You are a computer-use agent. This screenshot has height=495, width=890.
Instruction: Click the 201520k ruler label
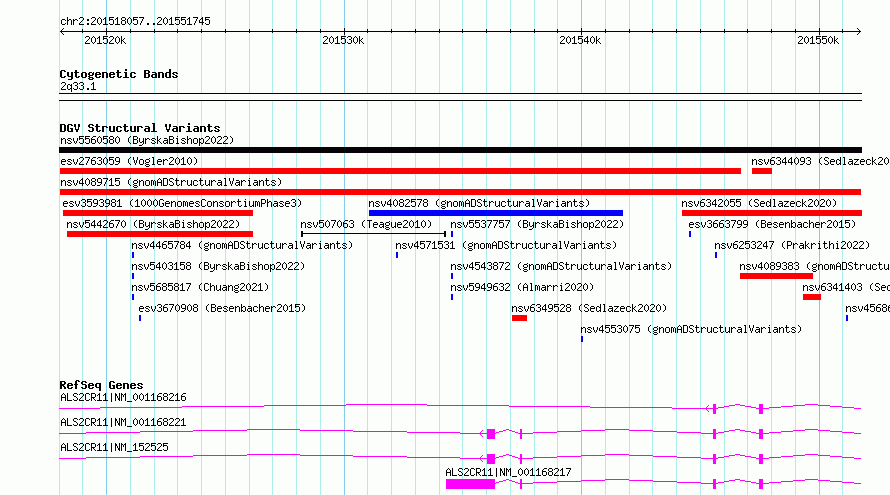(x=105, y=40)
